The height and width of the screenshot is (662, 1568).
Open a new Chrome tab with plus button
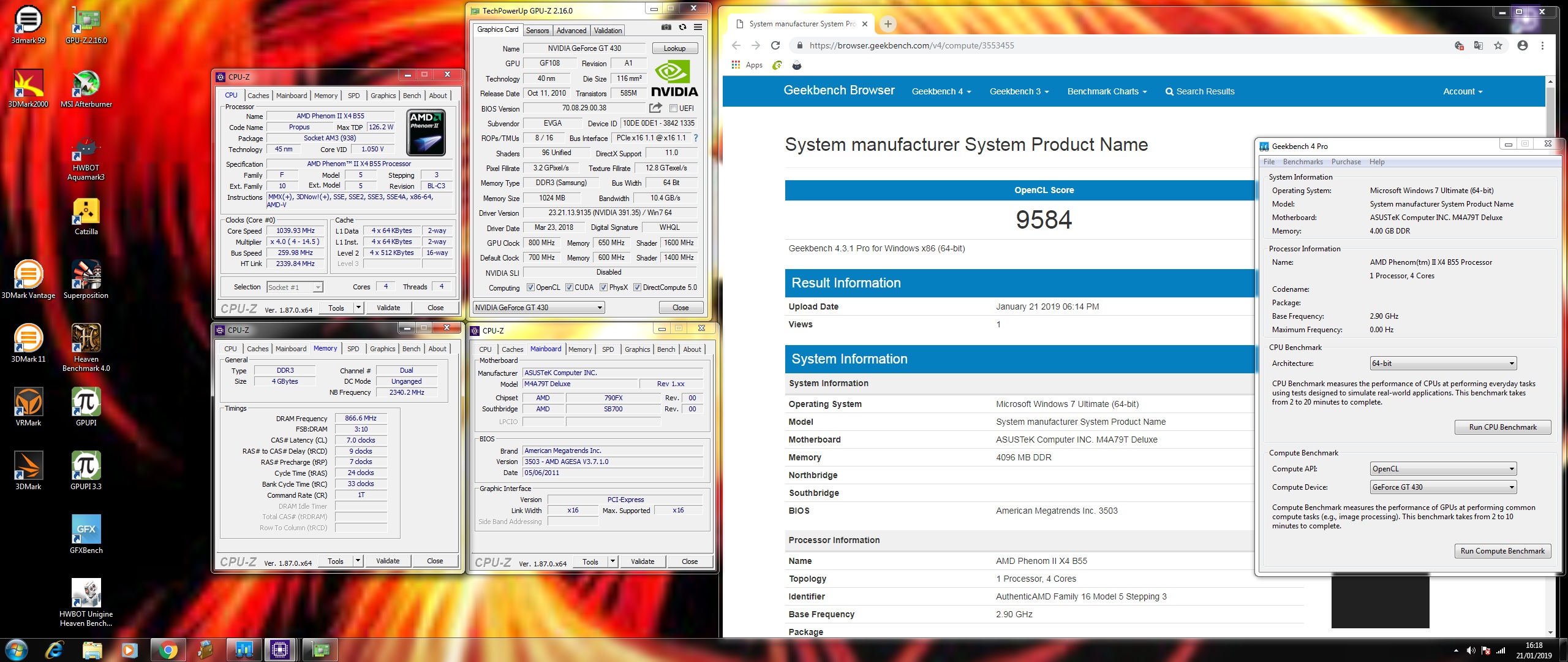888,24
